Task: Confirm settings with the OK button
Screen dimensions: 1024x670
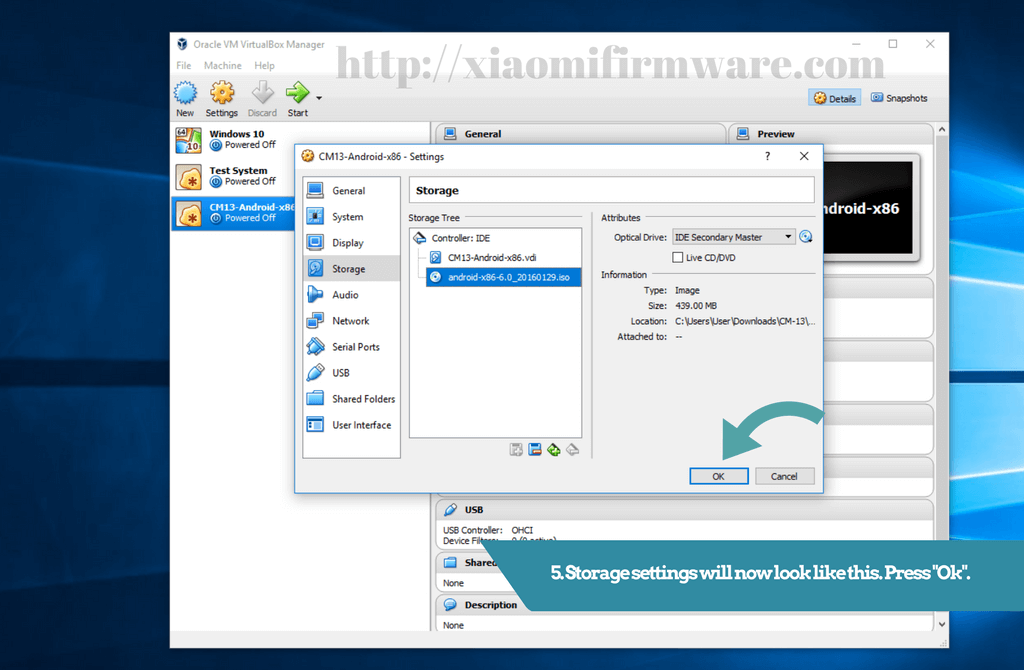Action: [718, 476]
